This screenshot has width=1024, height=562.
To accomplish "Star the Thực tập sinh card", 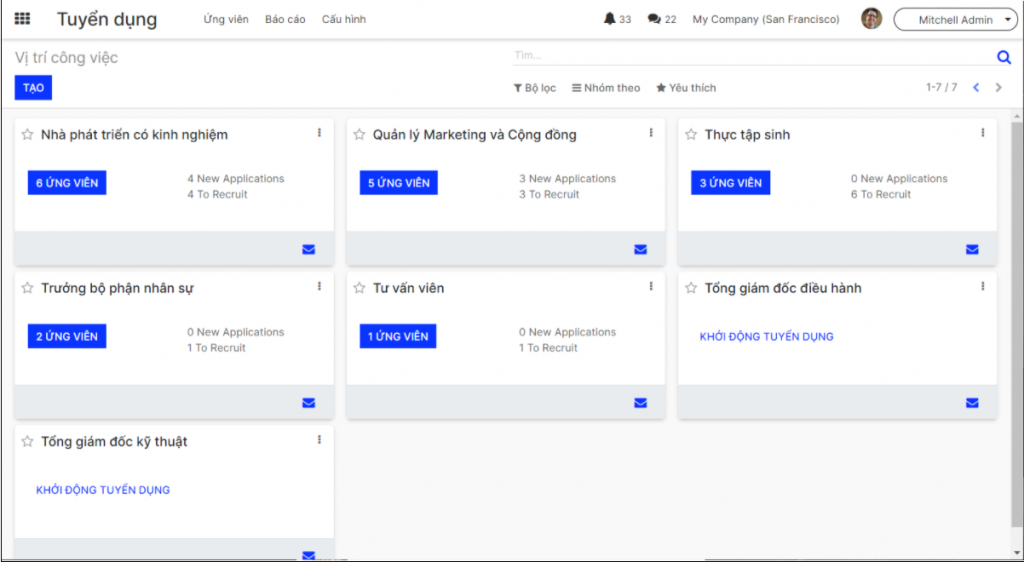I will [691, 134].
